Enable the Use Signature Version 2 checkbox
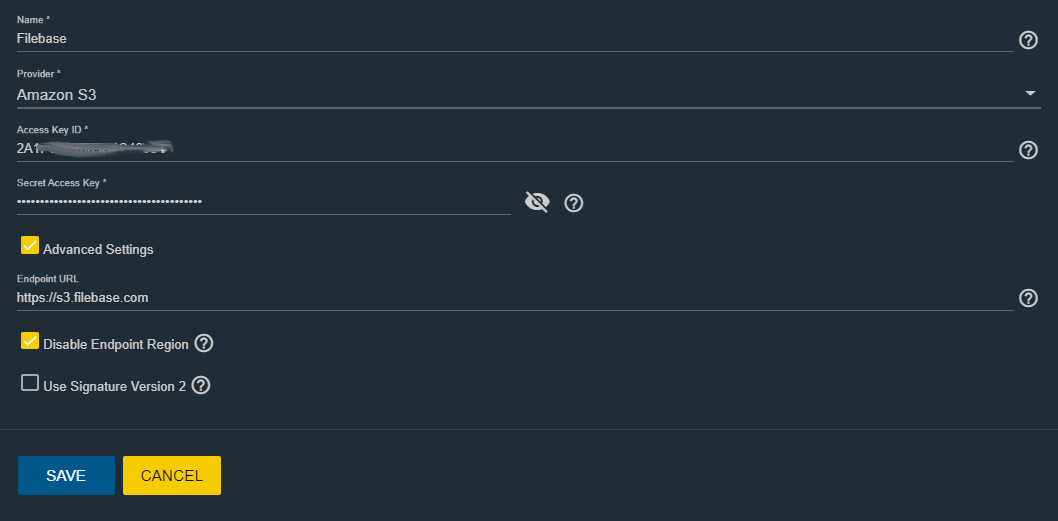1058x521 pixels. pyautogui.click(x=30, y=383)
